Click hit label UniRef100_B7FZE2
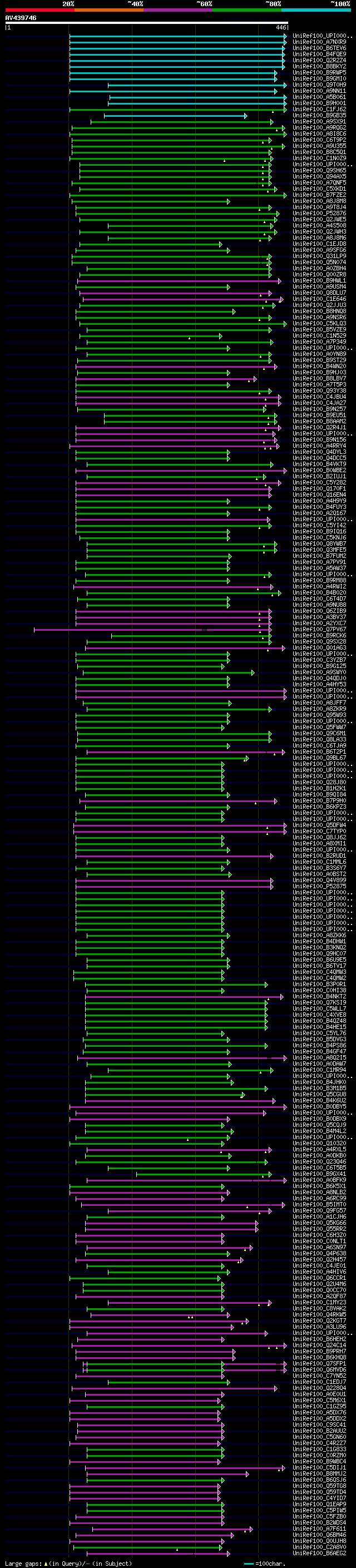This screenshot has width=356, height=1568. (x=319, y=195)
